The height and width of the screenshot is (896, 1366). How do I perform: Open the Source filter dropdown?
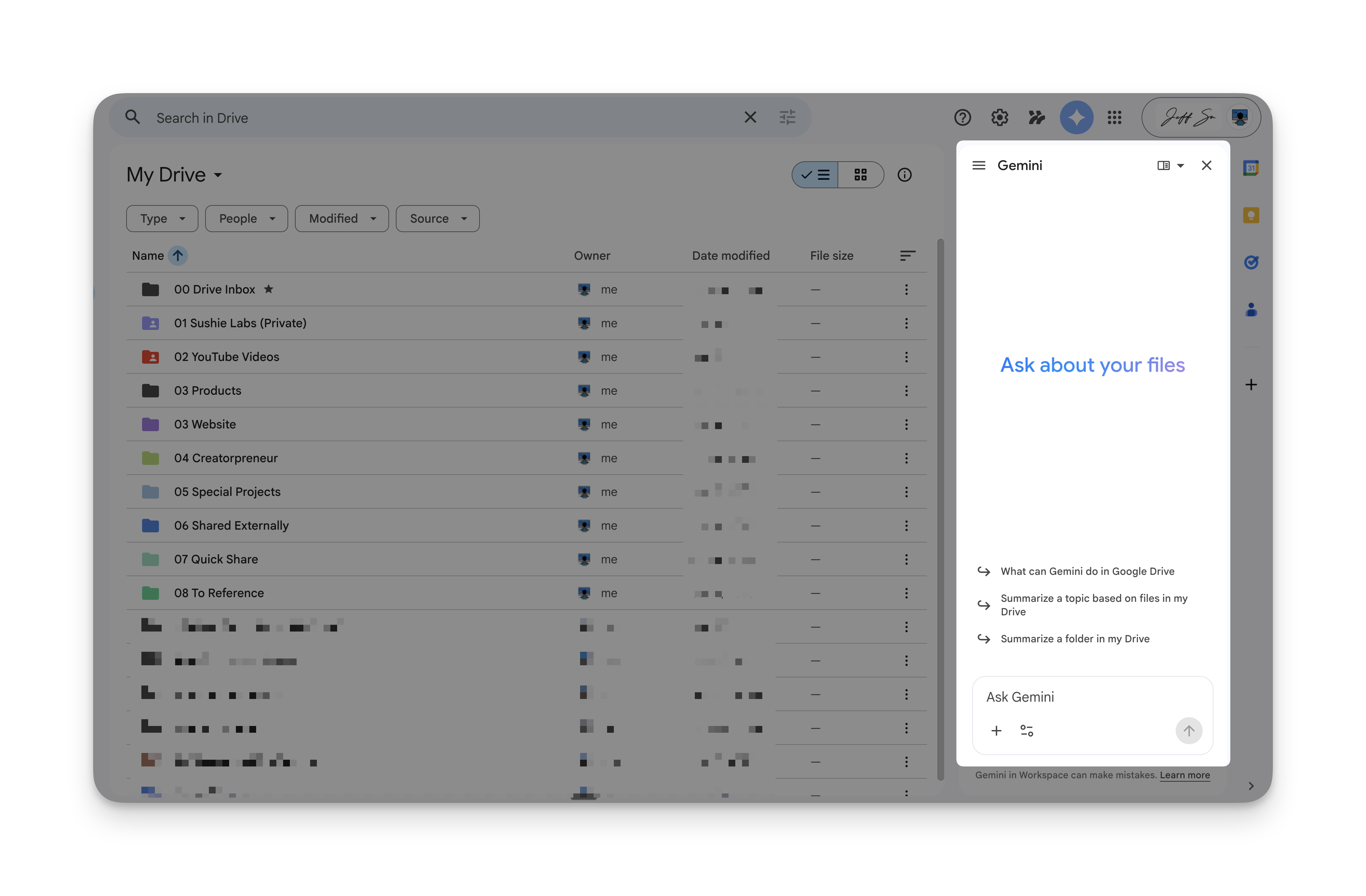437,219
